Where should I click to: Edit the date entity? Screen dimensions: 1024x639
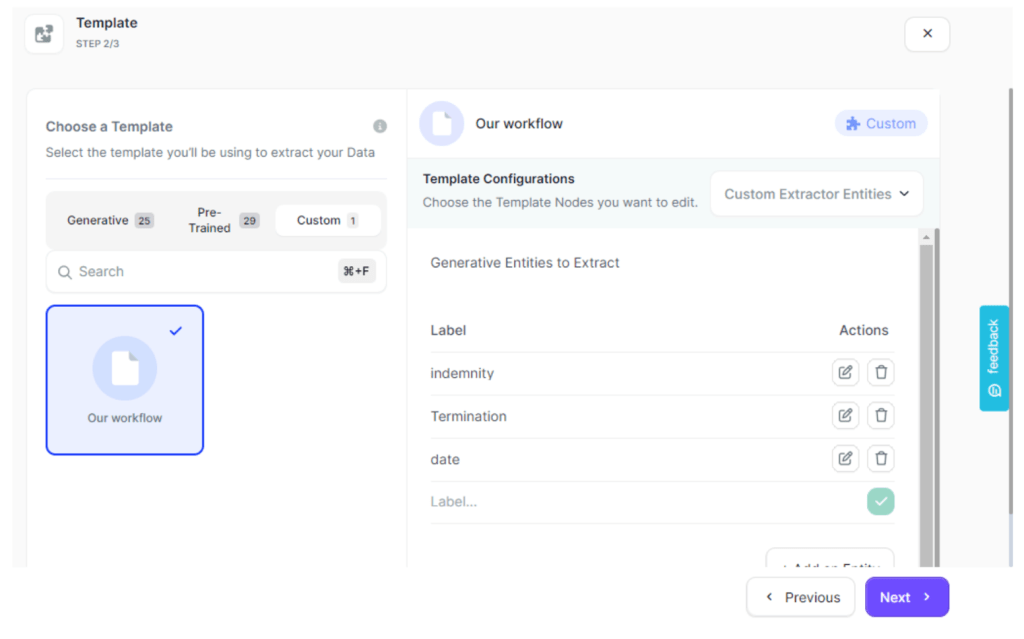click(845, 459)
